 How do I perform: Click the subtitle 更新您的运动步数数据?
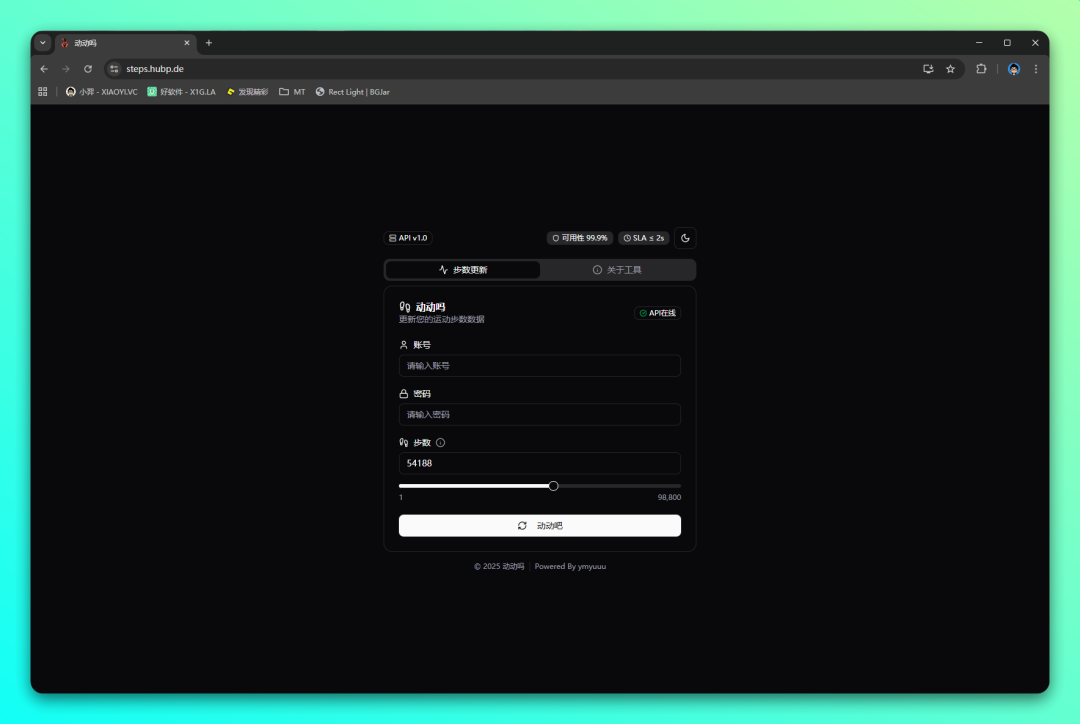[x=442, y=320]
